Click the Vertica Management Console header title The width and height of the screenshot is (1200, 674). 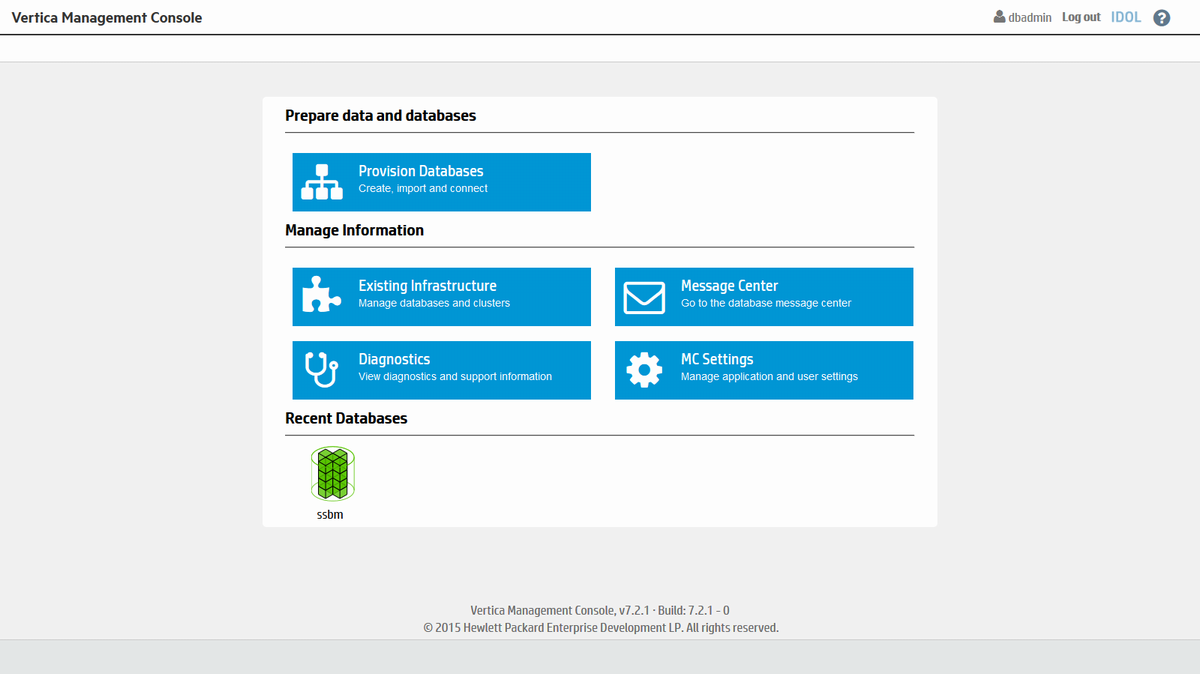coord(107,18)
